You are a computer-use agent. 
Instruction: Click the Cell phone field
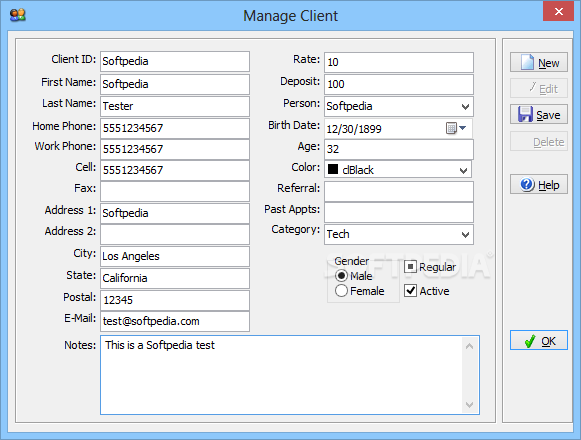coord(175,171)
